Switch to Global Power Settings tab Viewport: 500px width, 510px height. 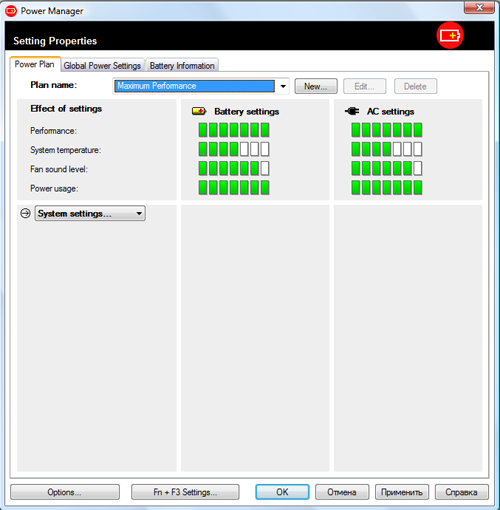[x=102, y=65]
